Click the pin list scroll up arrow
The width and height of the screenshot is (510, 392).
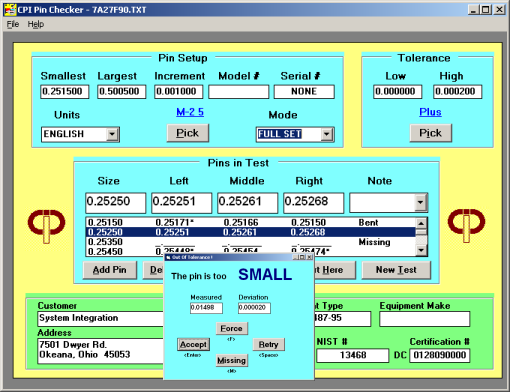(421, 223)
